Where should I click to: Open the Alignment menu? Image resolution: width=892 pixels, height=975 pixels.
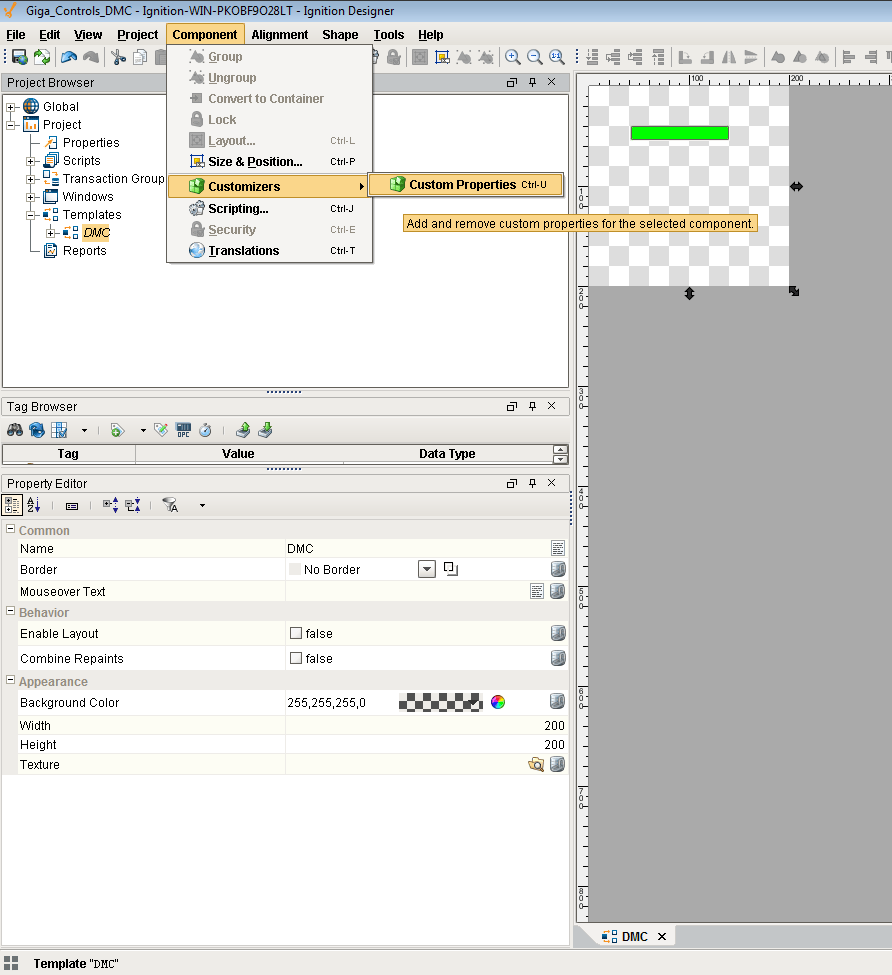pos(280,35)
